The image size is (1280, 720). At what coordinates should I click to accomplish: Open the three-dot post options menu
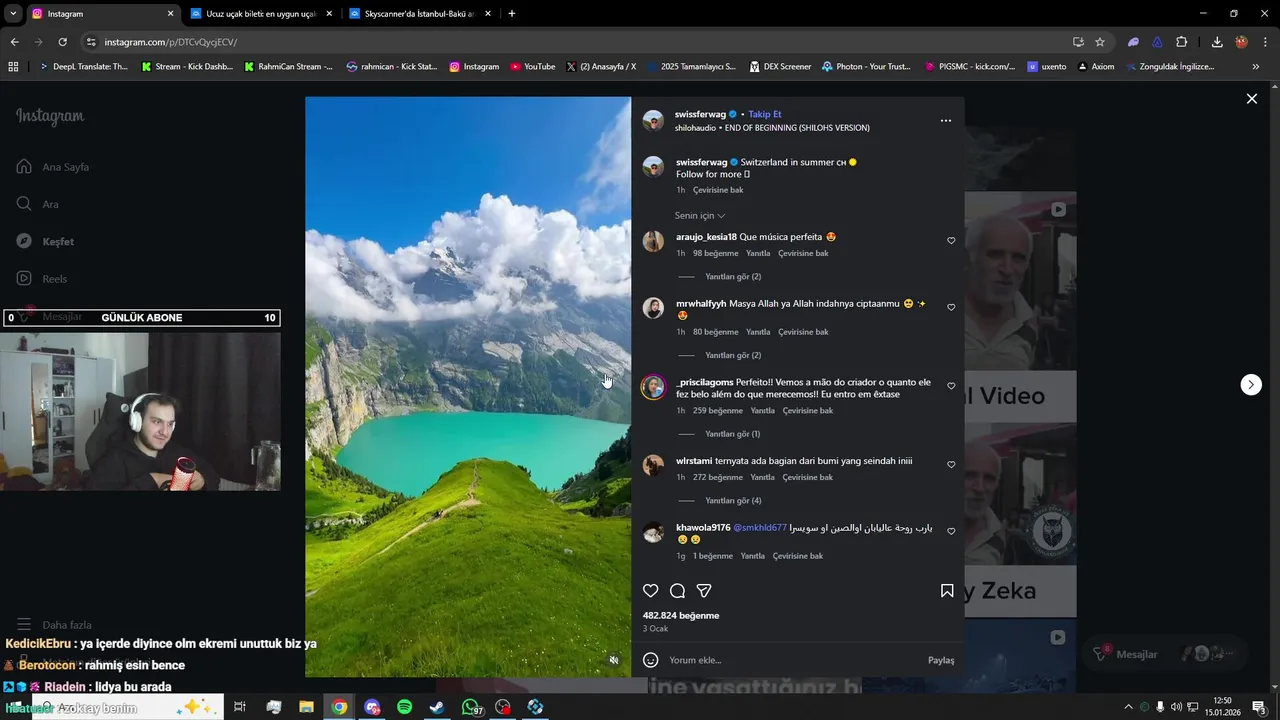tap(946, 121)
